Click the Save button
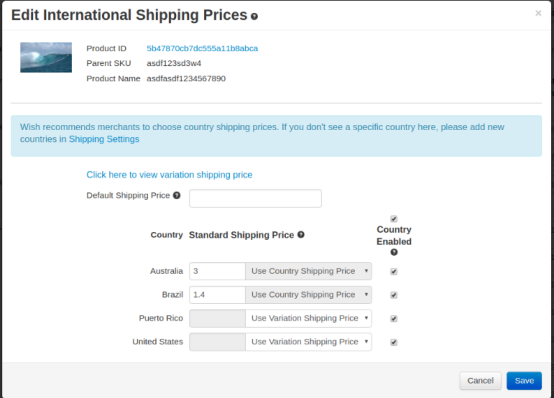Image resolution: width=554 pixels, height=398 pixels. (524, 381)
